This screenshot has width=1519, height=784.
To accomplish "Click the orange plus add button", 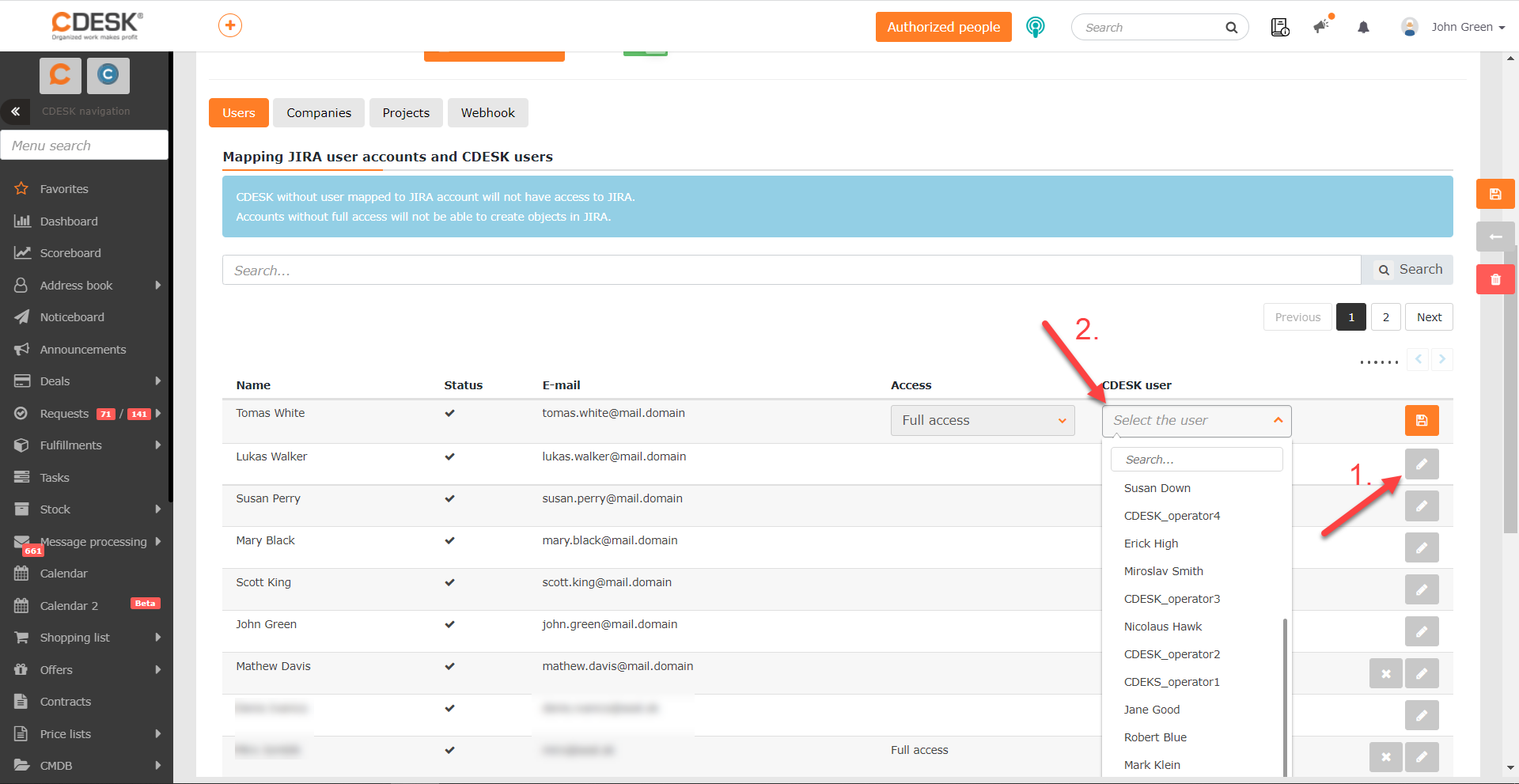I will click(230, 25).
